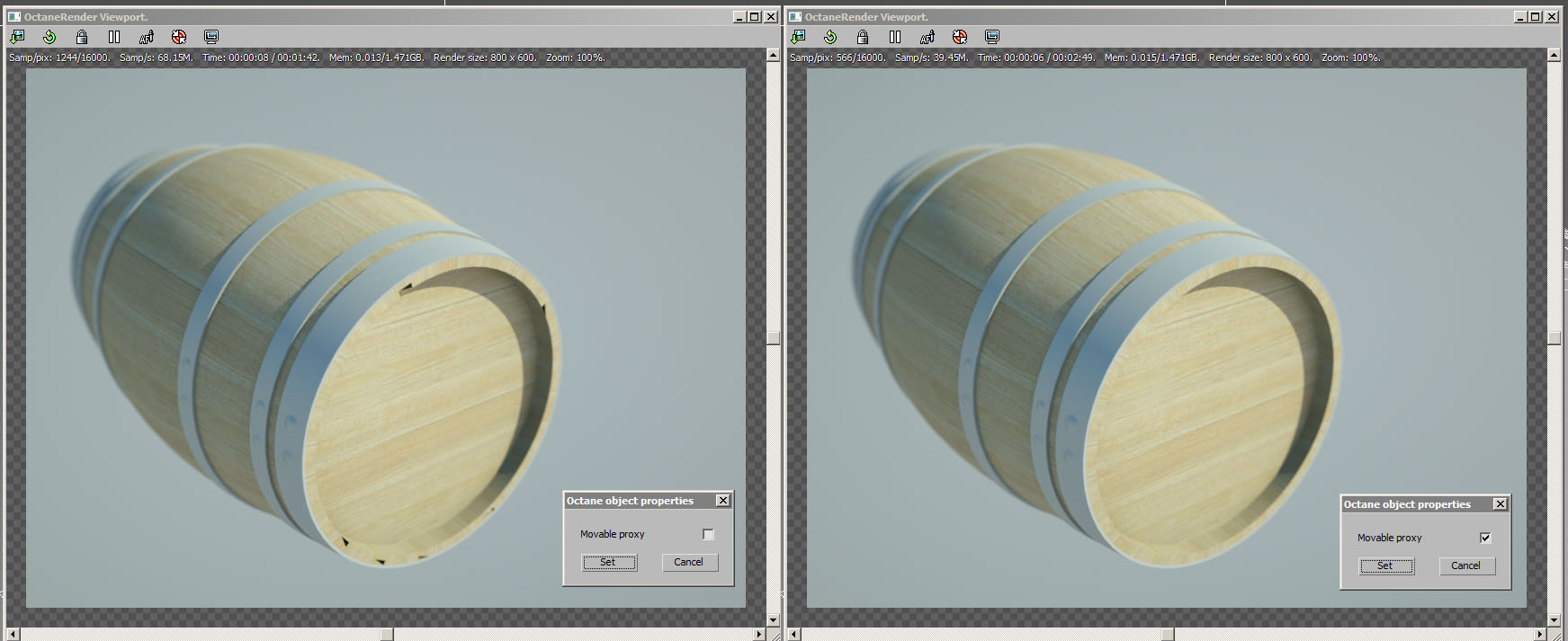
Task: Click the save render image icon in left viewport
Action: click(x=17, y=37)
